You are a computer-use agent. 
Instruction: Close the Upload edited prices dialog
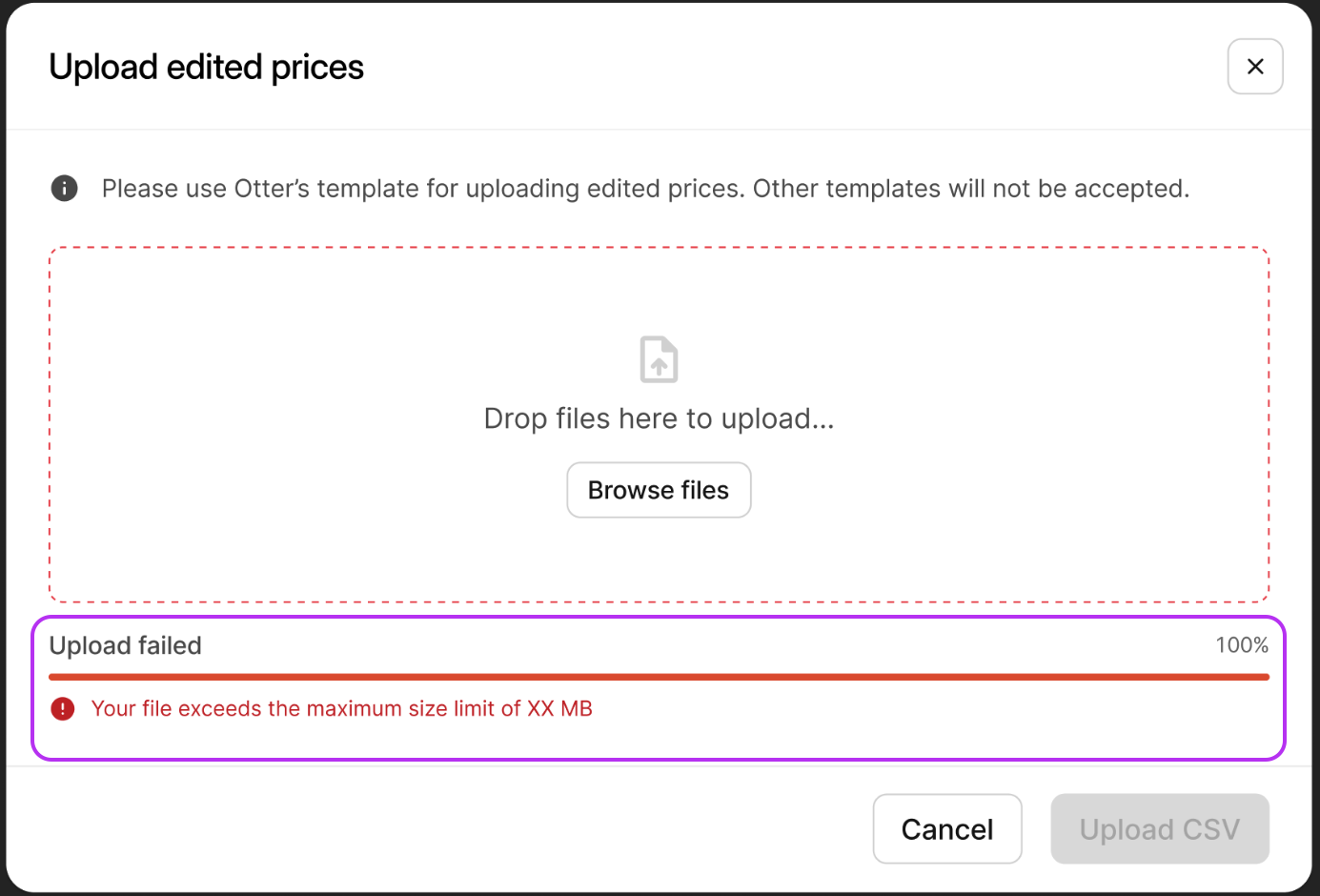point(1254,67)
